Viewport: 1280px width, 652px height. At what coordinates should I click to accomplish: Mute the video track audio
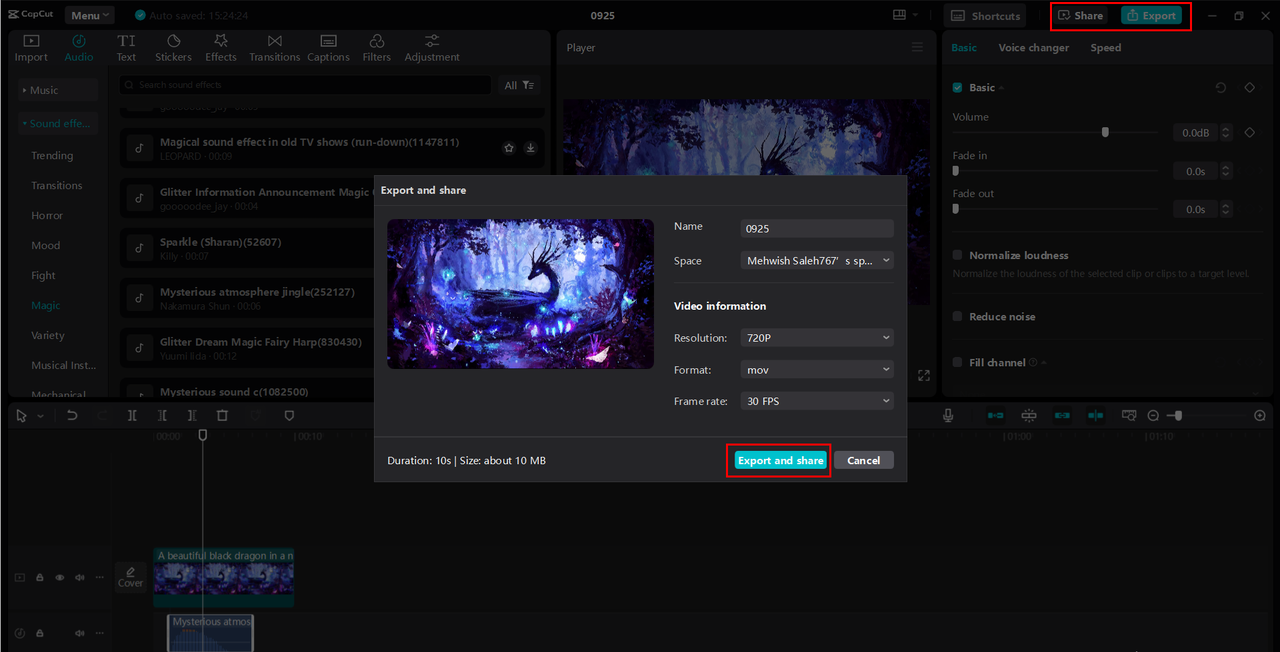[x=80, y=577]
